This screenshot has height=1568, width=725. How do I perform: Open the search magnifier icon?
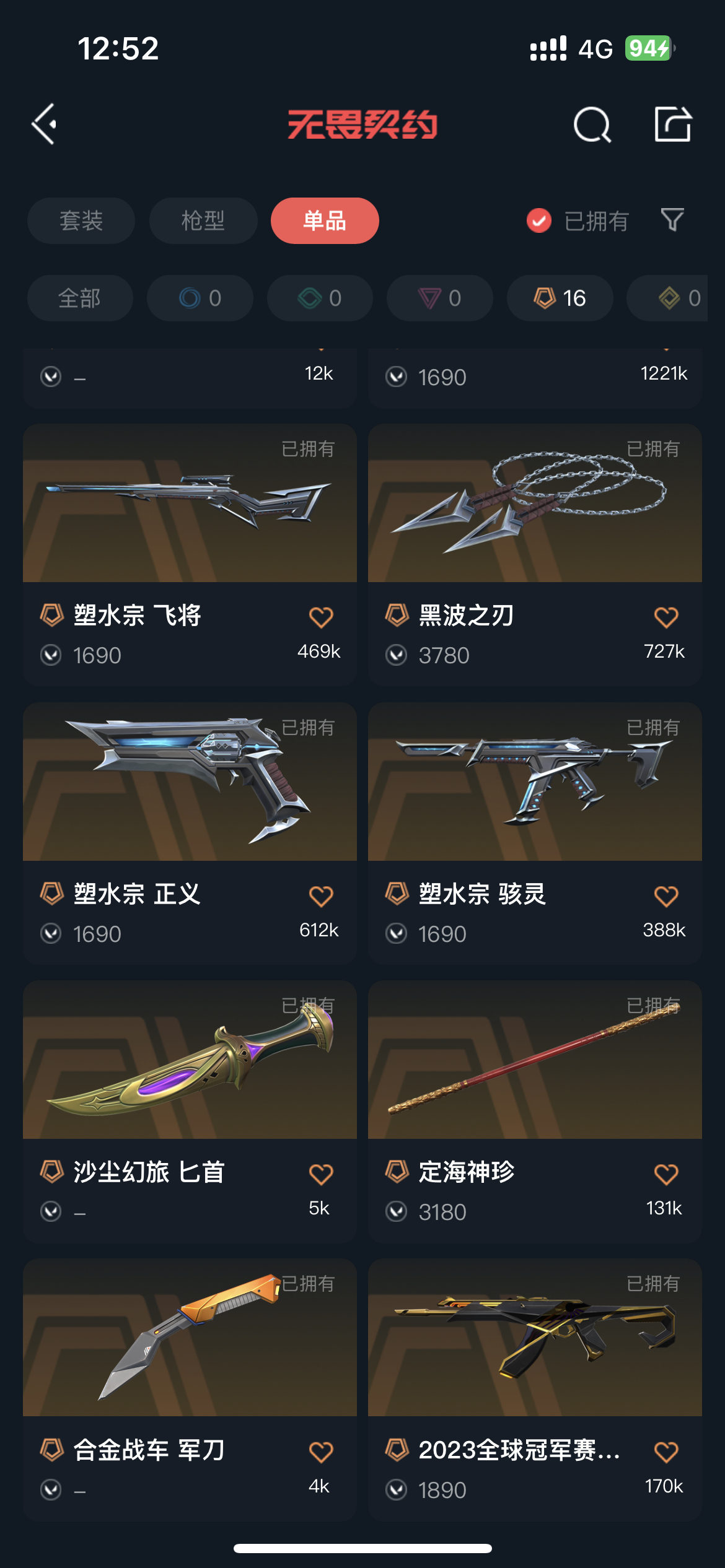[592, 124]
